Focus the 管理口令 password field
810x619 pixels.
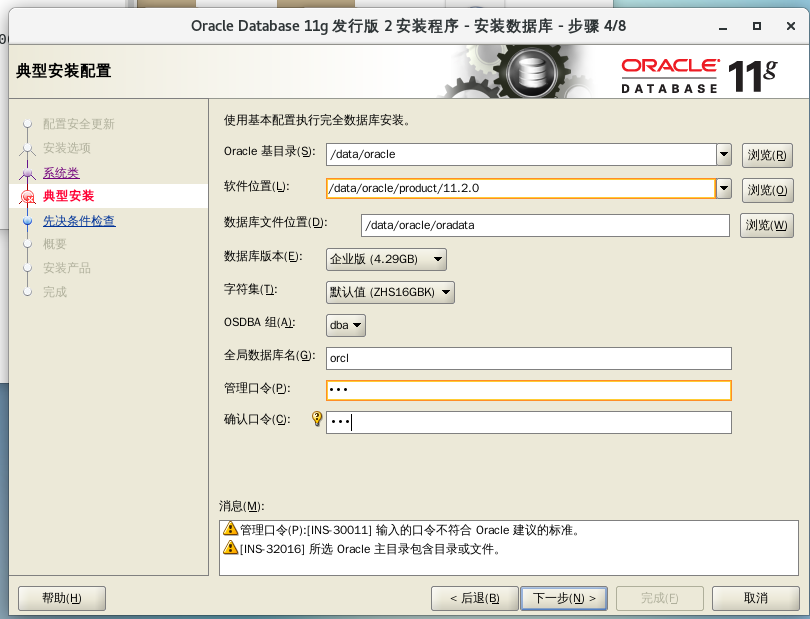pyautogui.click(x=528, y=390)
